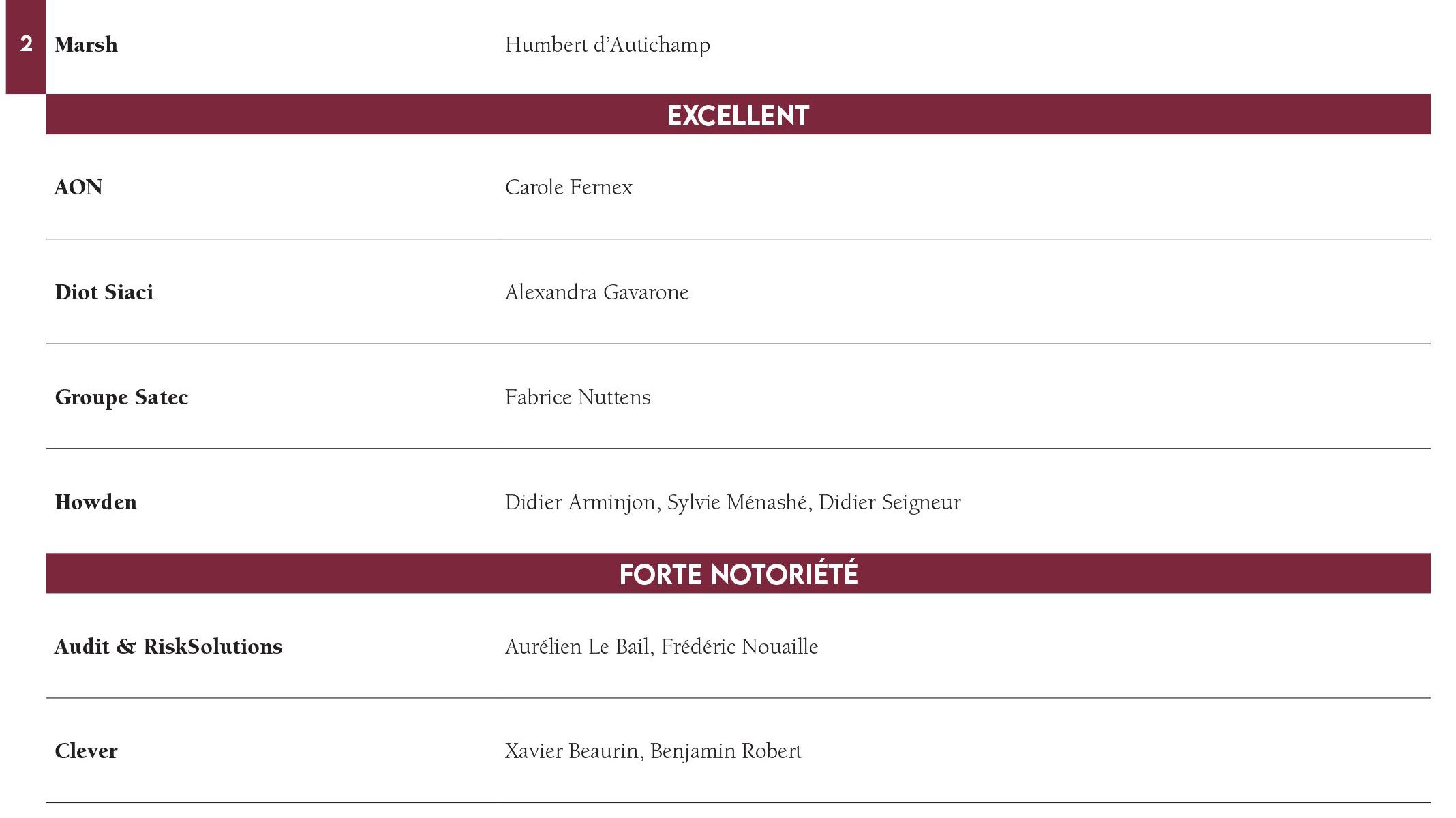This screenshot has height=818, width=1456.
Task: Select the name Didier Seigneur
Action: [890, 502]
